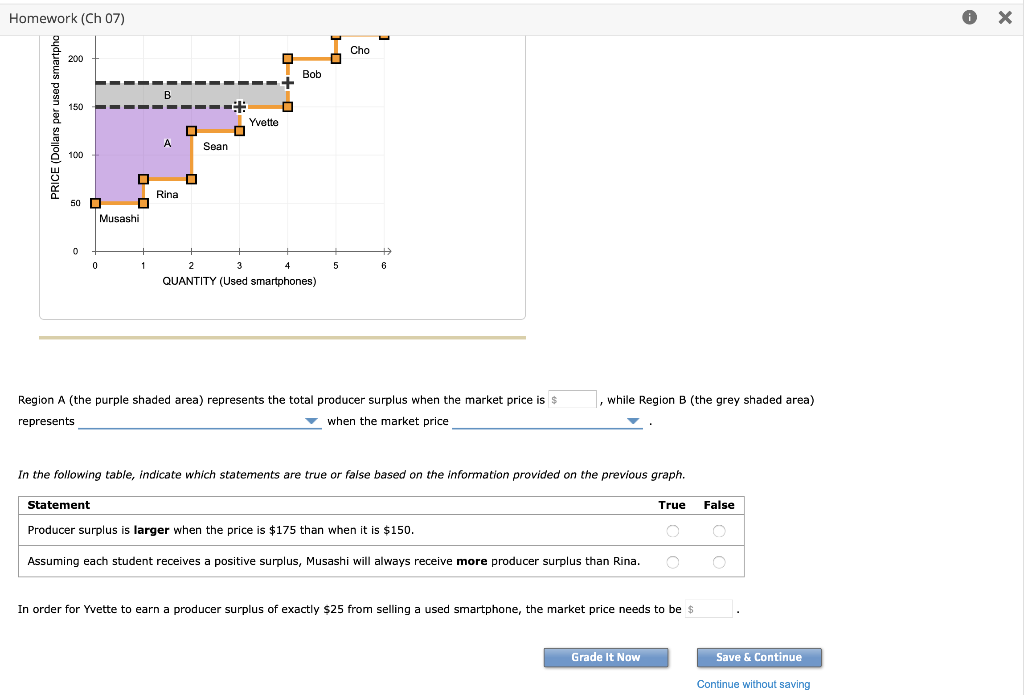
Task: Select Bob's orange square marker
Action: [x=288, y=58]
